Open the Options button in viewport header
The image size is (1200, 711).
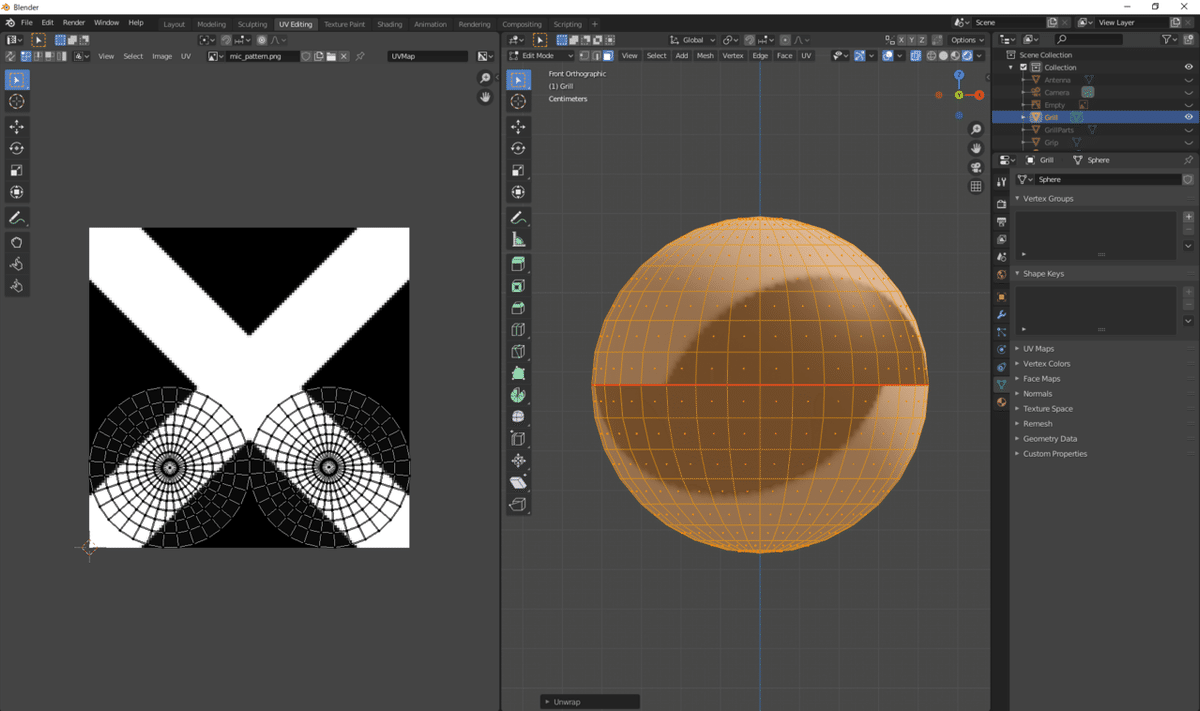coord(966,40)
